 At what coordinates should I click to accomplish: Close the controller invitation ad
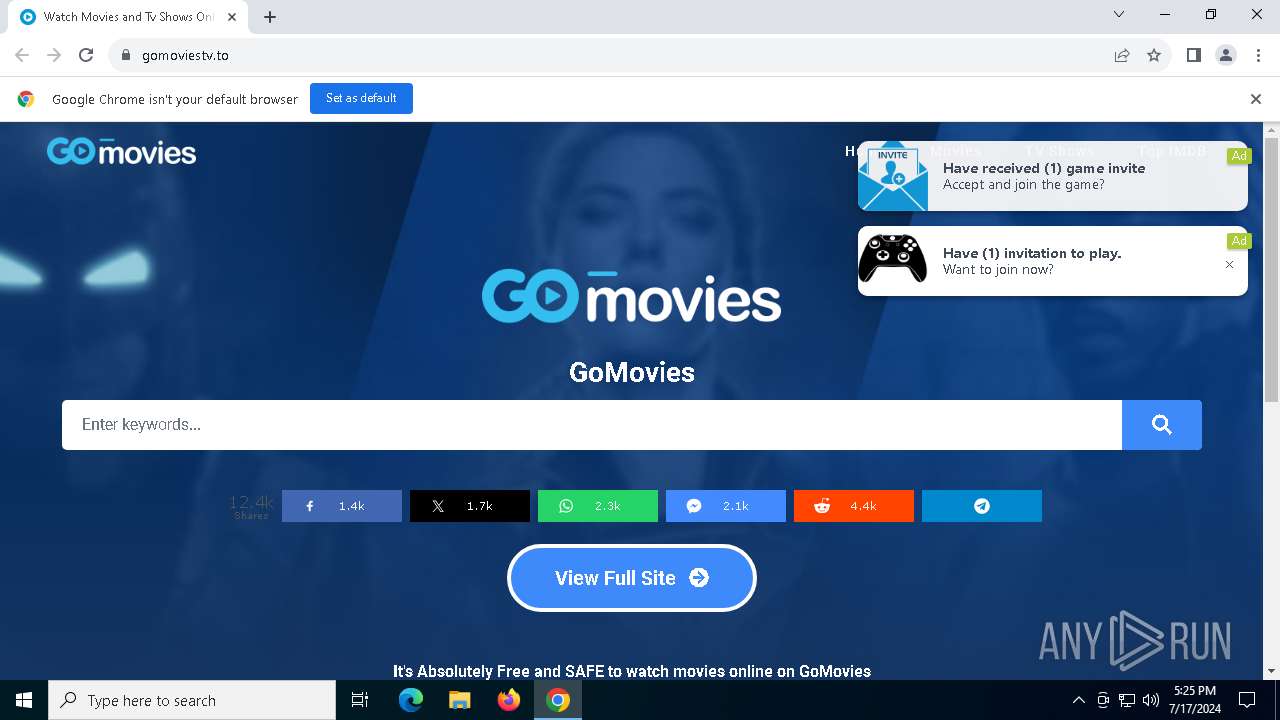pyautogui.click(x=1230, y=265)
